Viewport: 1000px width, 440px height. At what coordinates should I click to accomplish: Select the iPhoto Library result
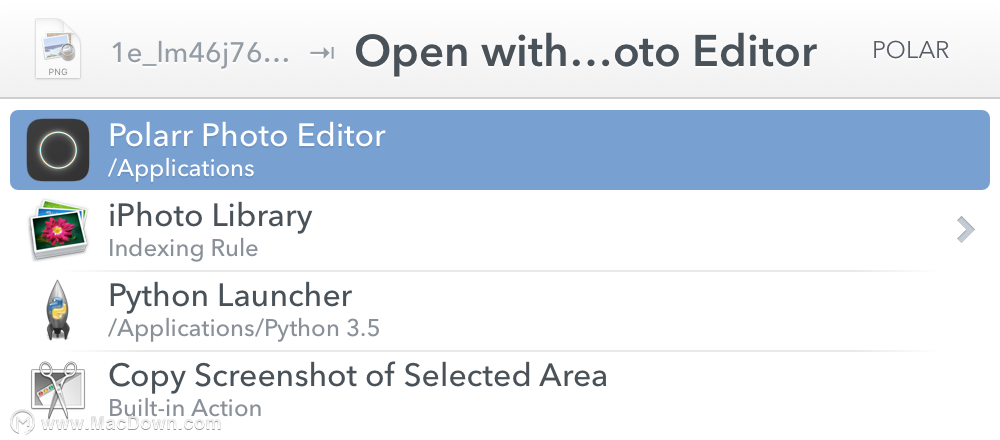[x=500, y=230]
